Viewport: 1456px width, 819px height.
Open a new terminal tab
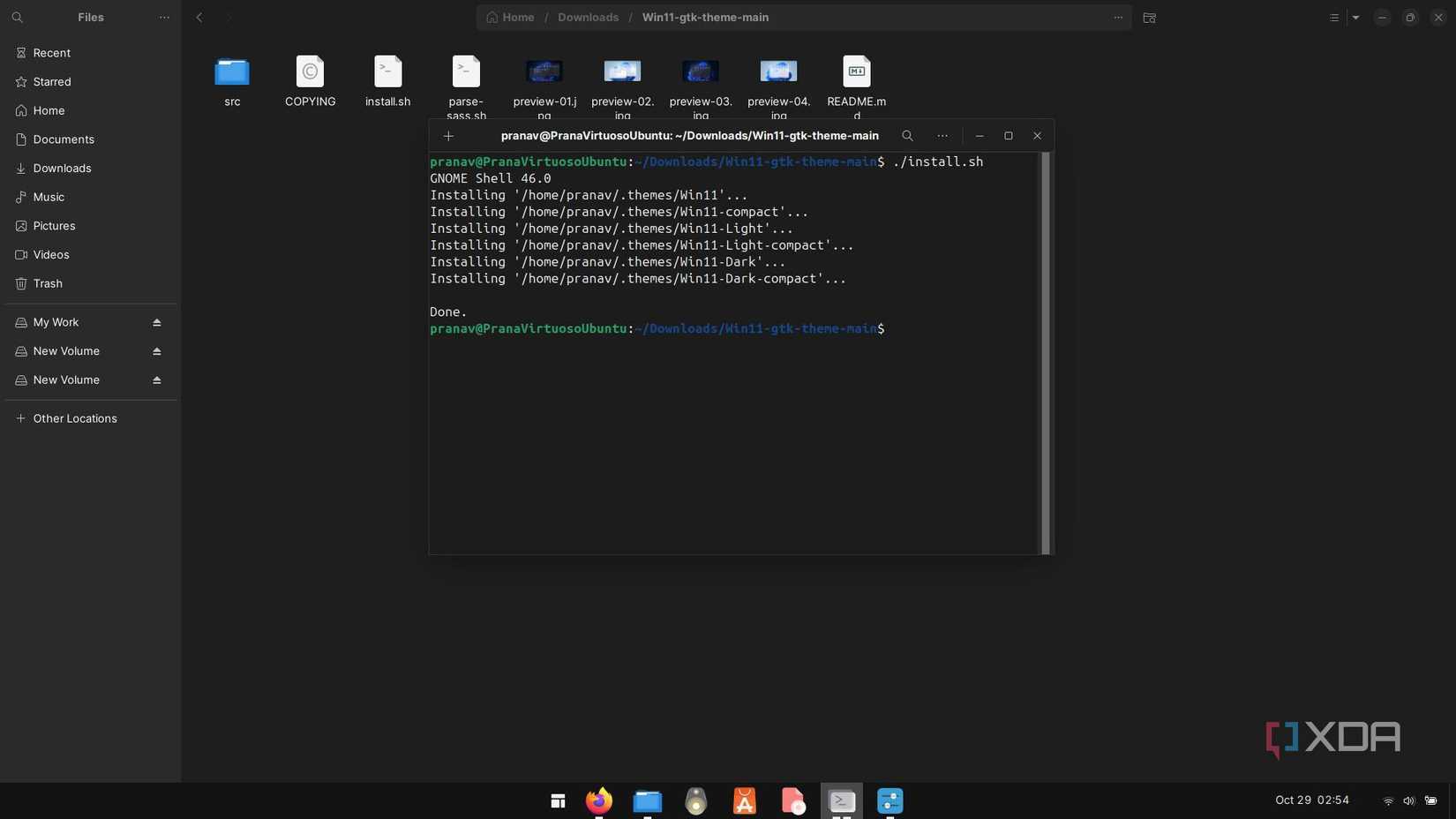[x=448, y=136]
